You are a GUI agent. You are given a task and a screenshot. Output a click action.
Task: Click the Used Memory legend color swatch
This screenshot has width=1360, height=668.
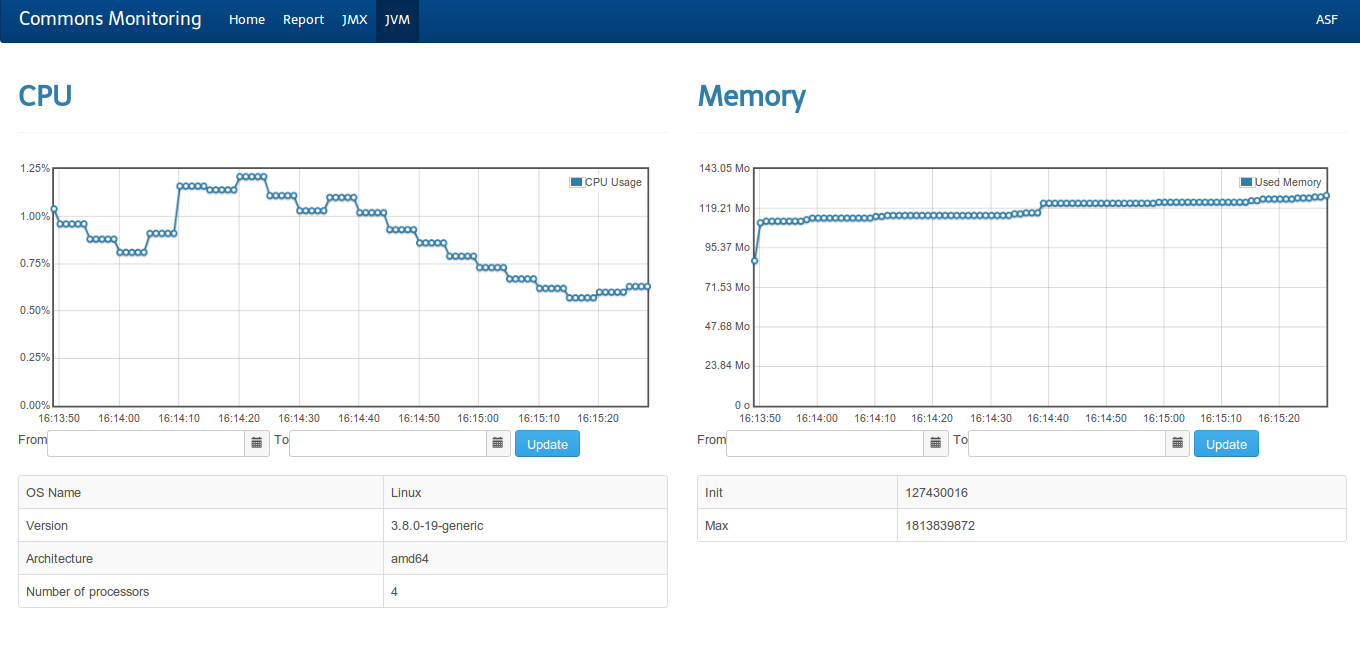[x=1246, y=182]
